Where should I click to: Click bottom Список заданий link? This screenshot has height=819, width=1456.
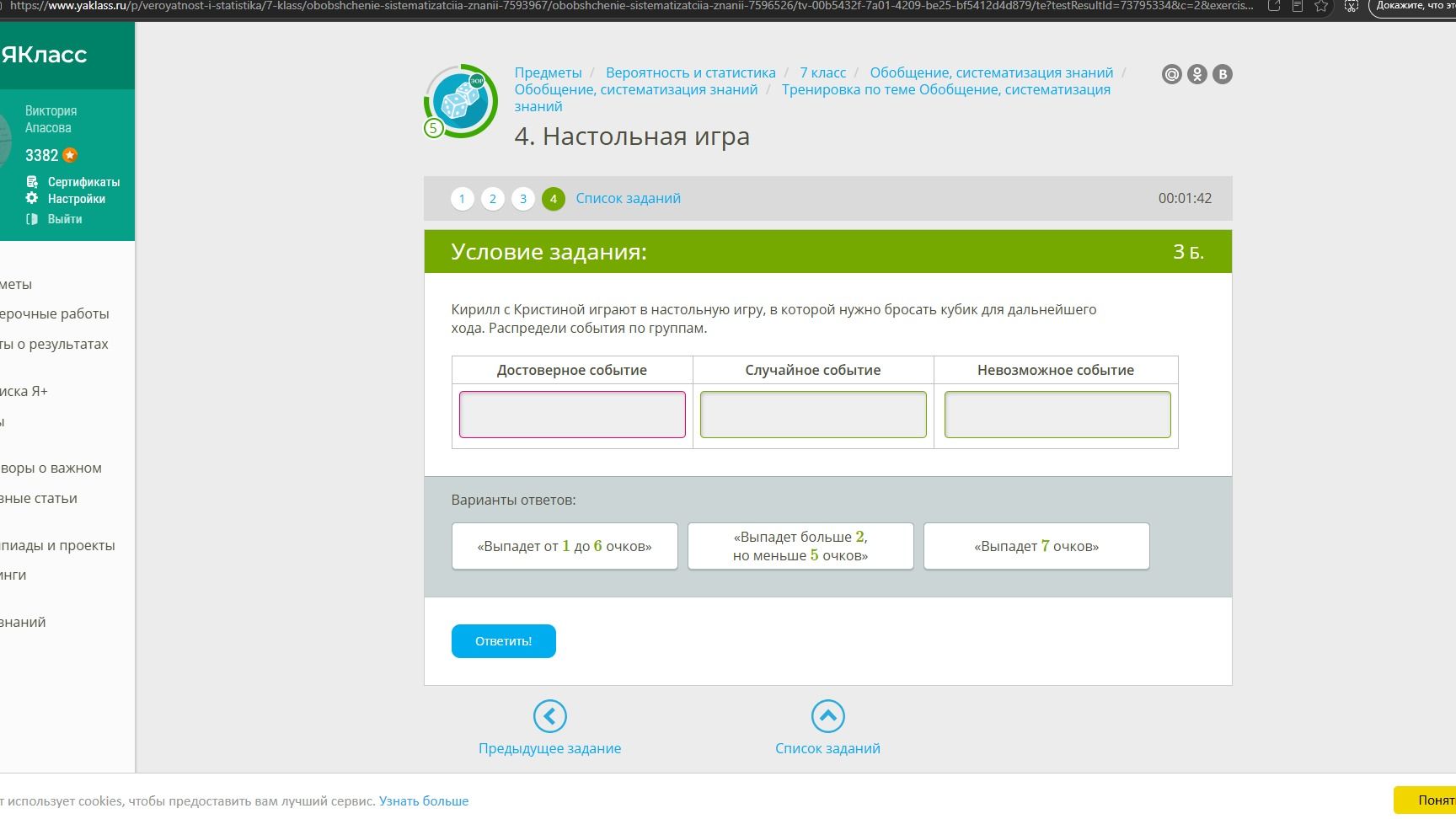[x=827, y=748]
